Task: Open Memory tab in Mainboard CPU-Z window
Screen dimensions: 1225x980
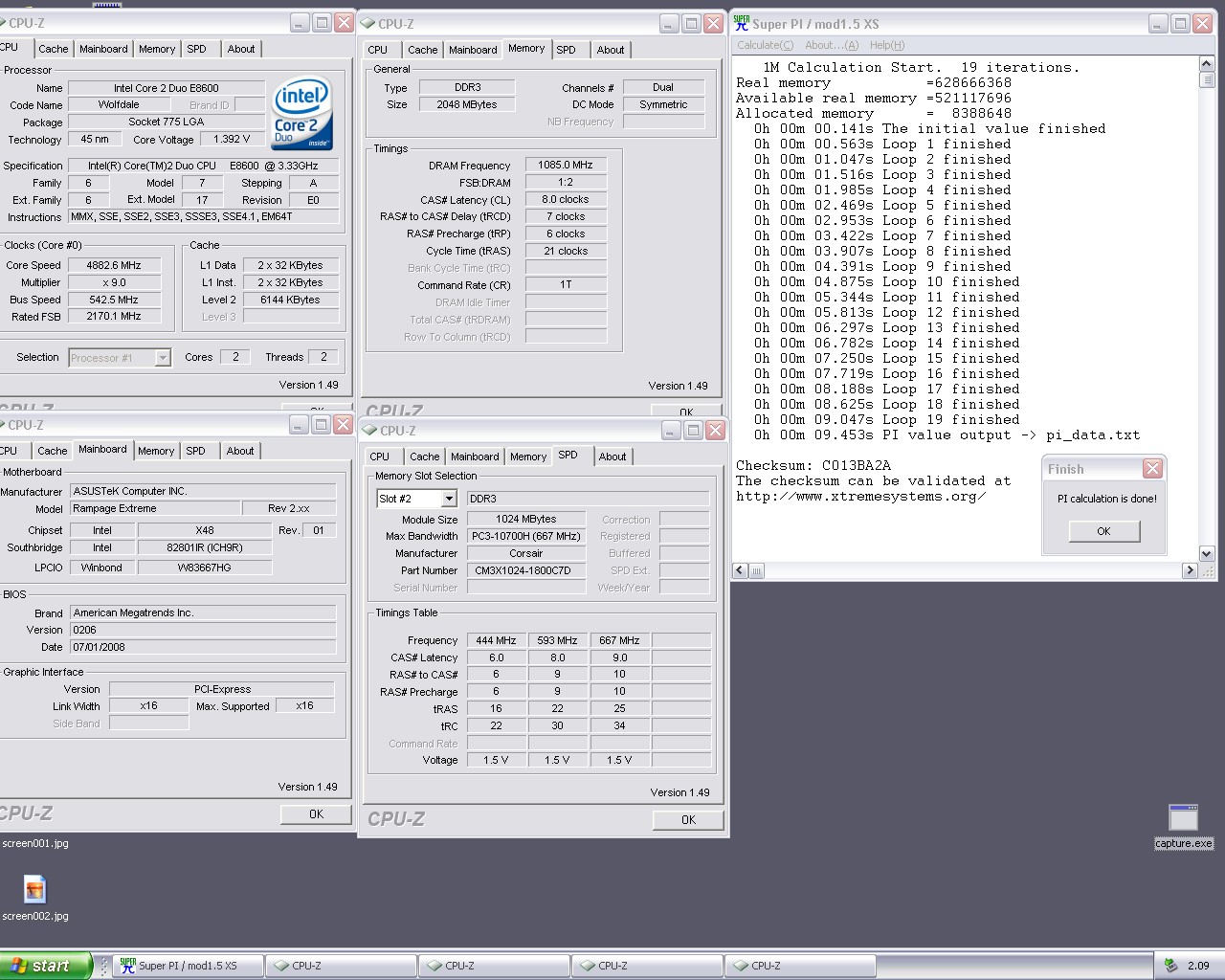Action: click(156, 451)
